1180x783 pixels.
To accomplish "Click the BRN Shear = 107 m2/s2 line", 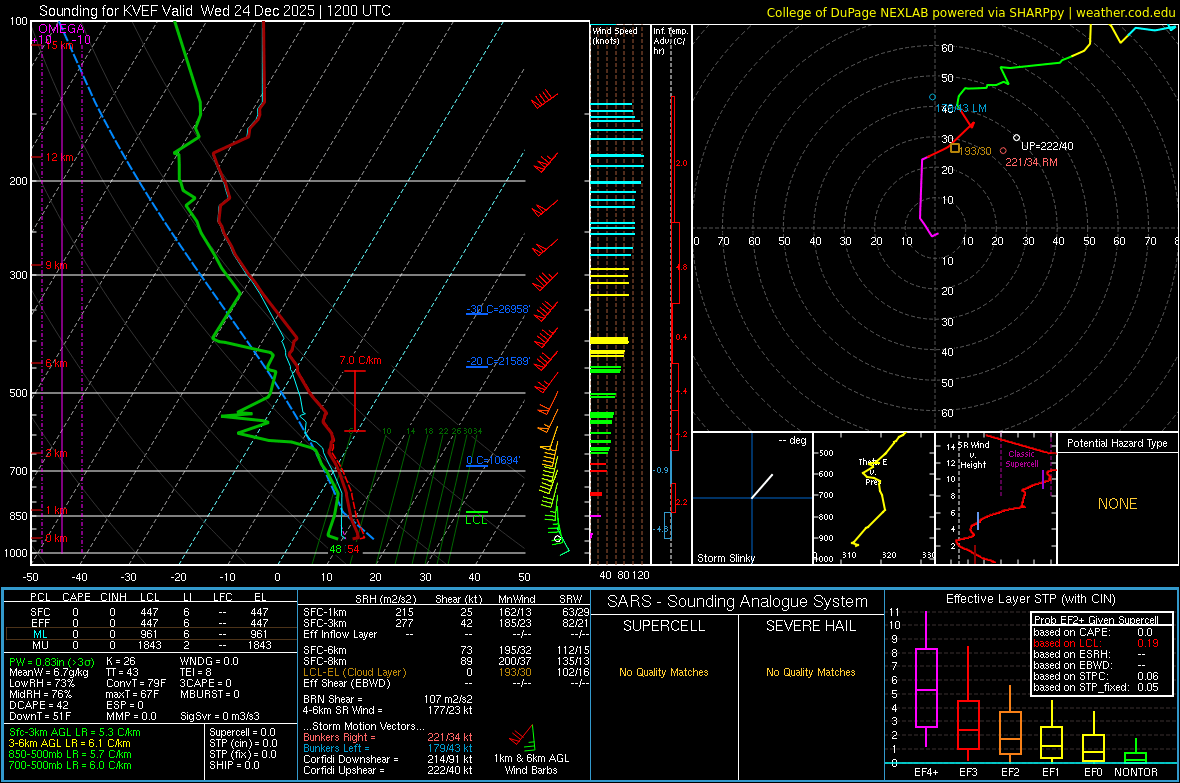I will [388, 699].
